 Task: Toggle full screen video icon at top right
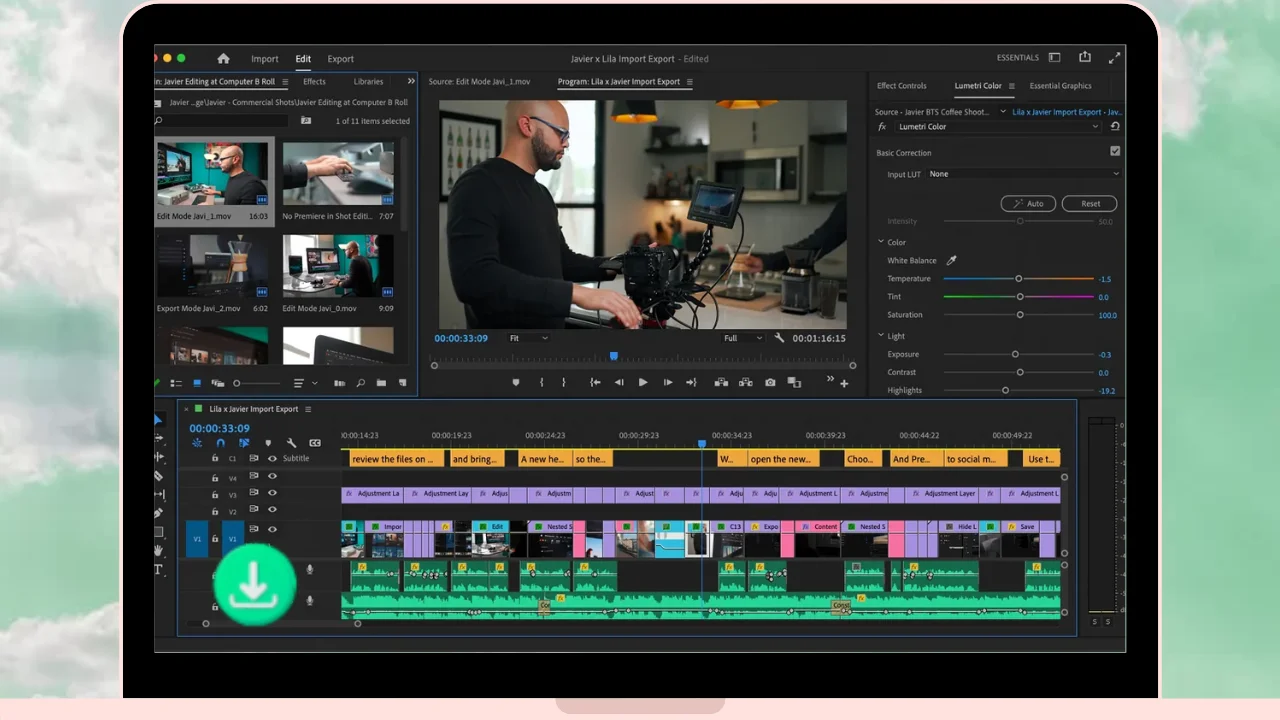click(x=1114, y=58)
